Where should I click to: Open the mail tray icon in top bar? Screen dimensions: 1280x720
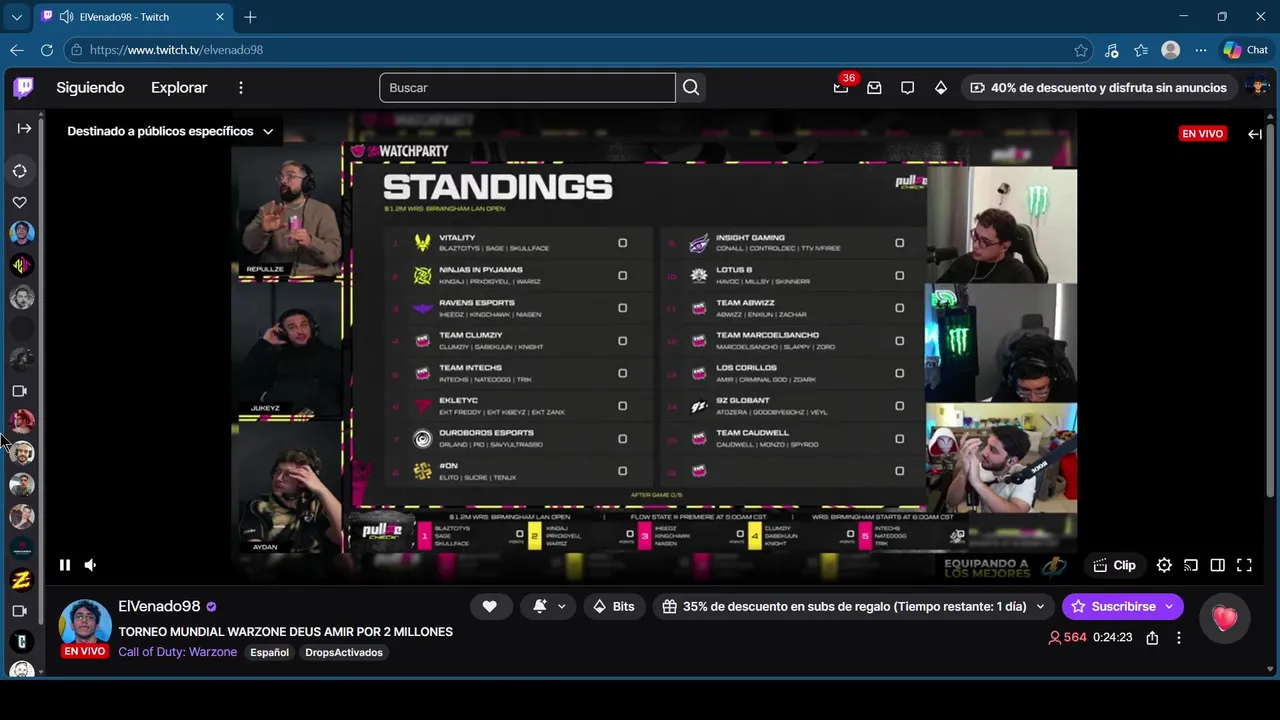874,88
